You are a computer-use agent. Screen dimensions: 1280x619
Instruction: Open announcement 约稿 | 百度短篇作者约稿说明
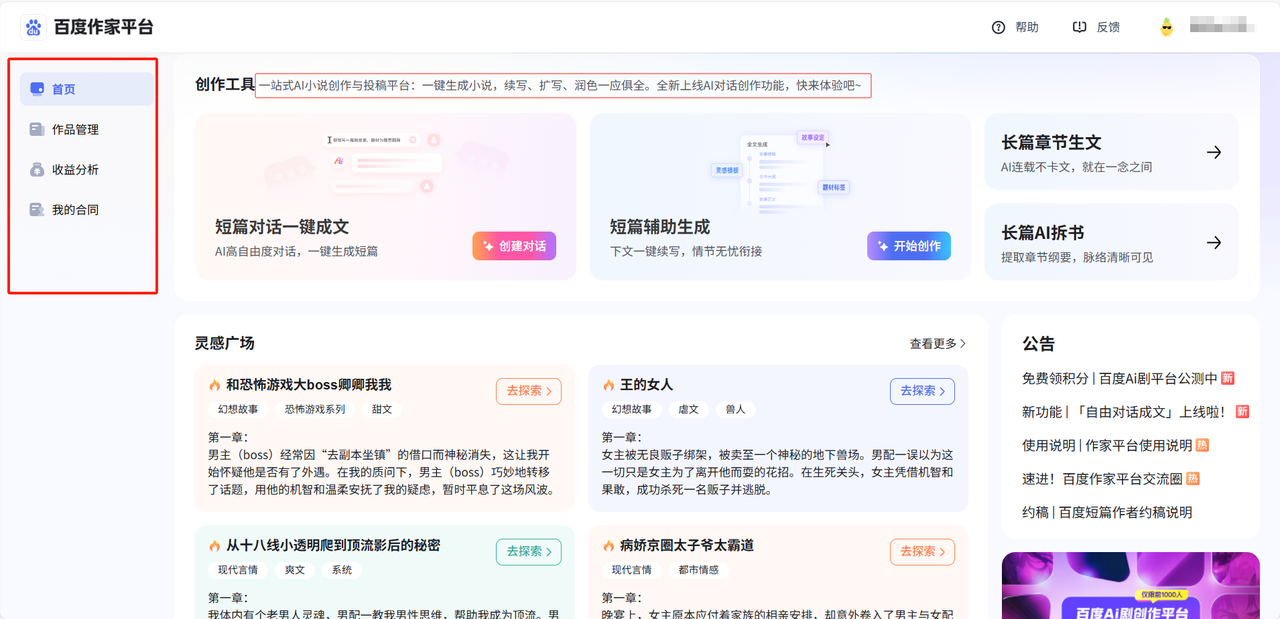click(x=1107, y=512)
